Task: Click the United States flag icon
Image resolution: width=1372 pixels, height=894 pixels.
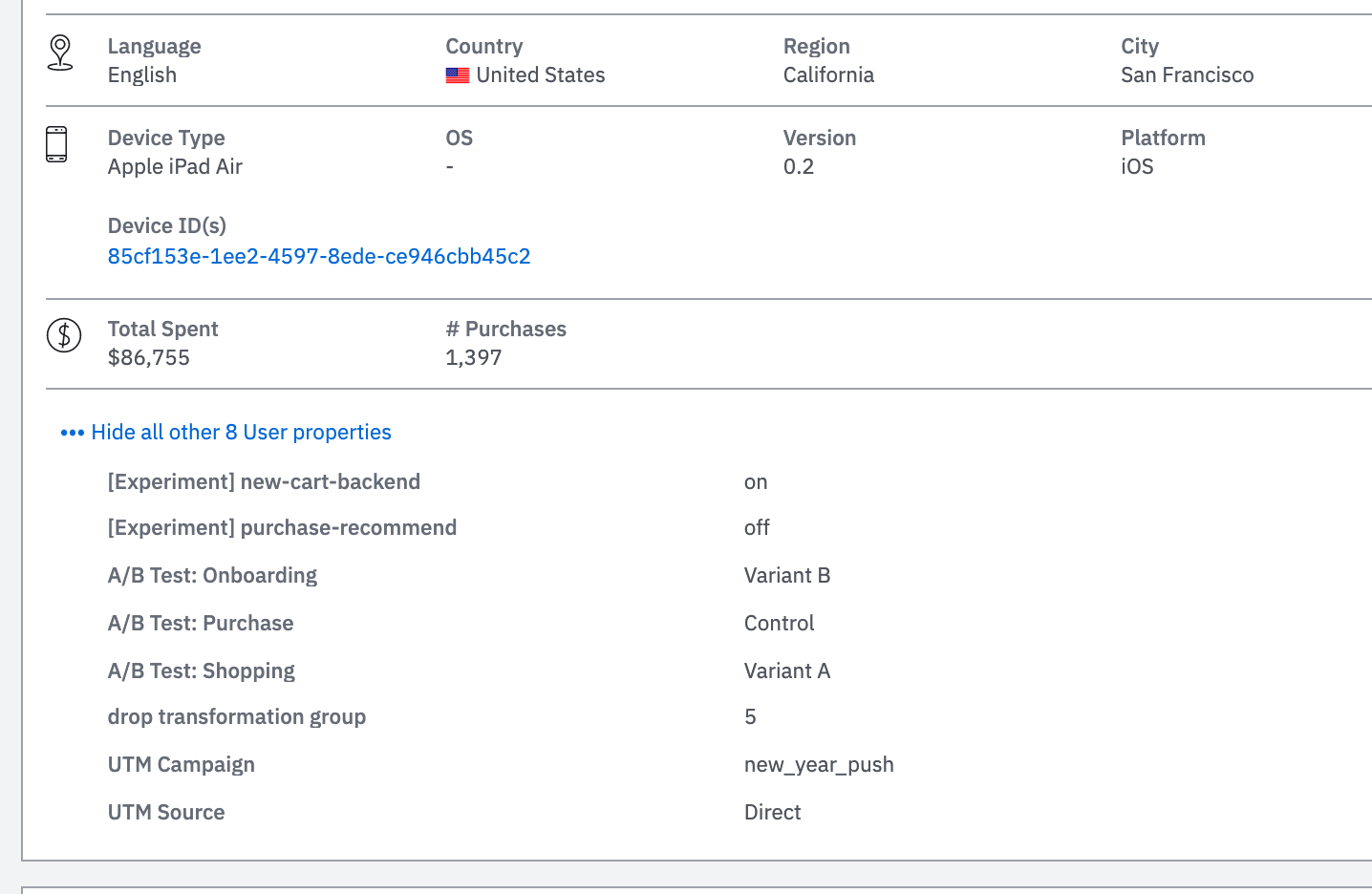Action: click(x=458, y=75)
